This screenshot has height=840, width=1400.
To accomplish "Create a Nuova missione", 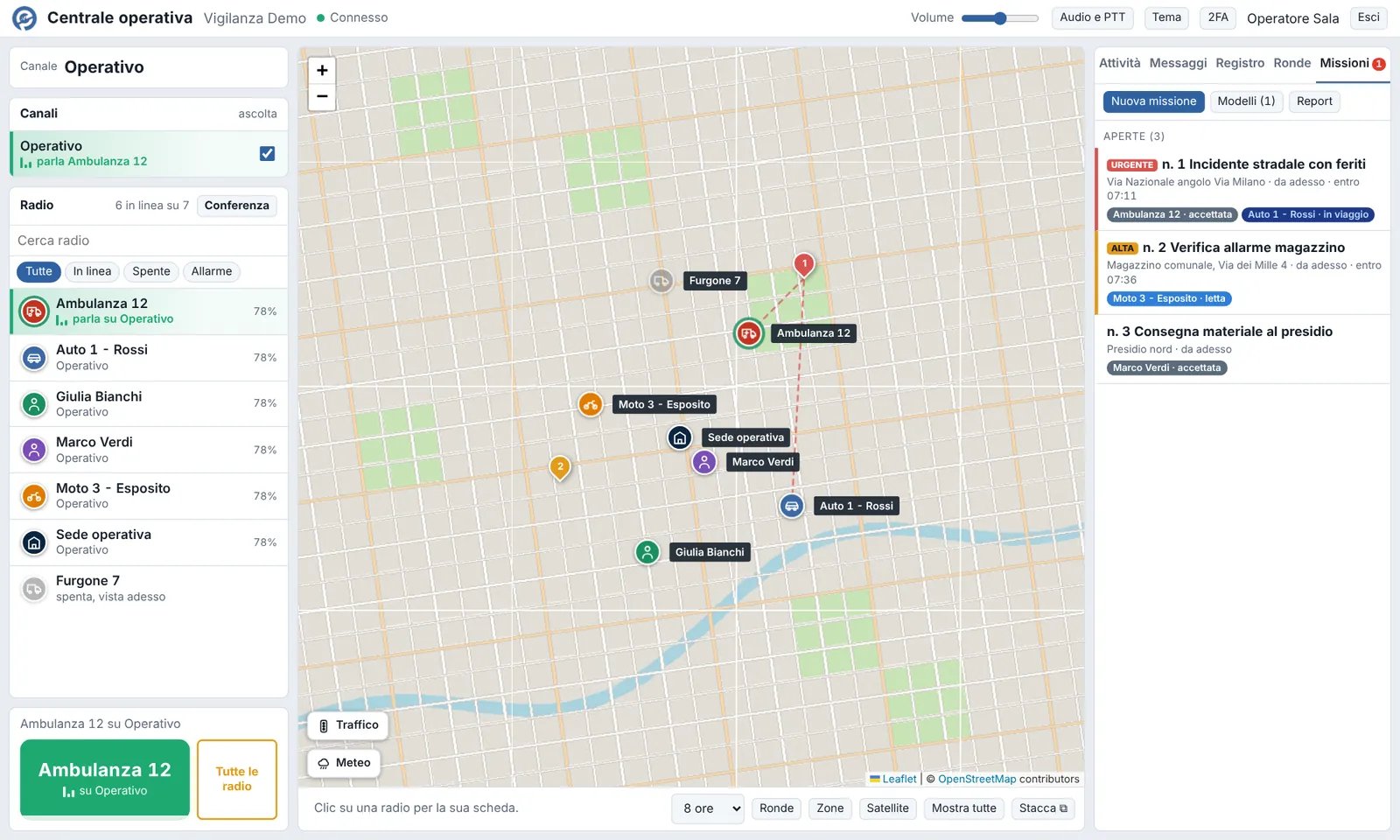I will point(1153,101).
